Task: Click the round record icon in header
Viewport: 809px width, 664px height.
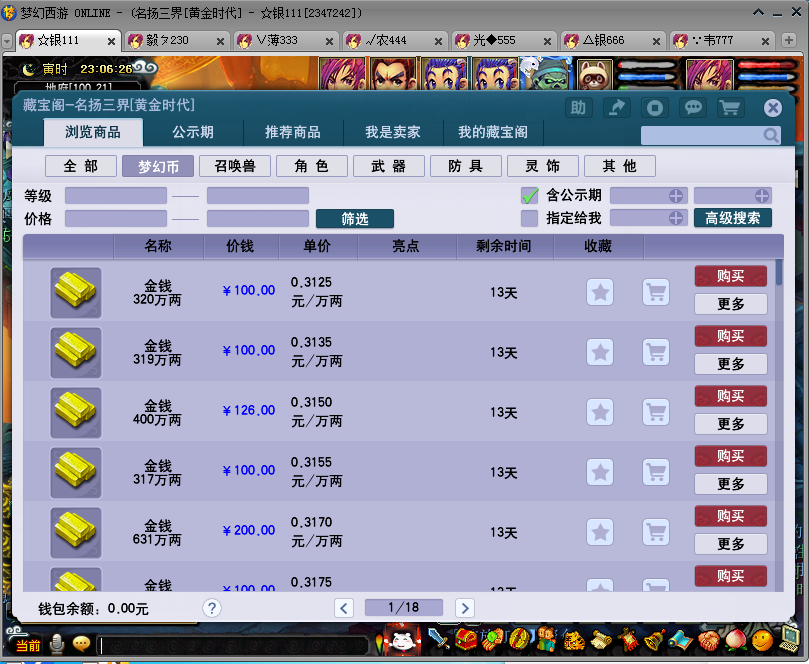Action: pos(655,108)
